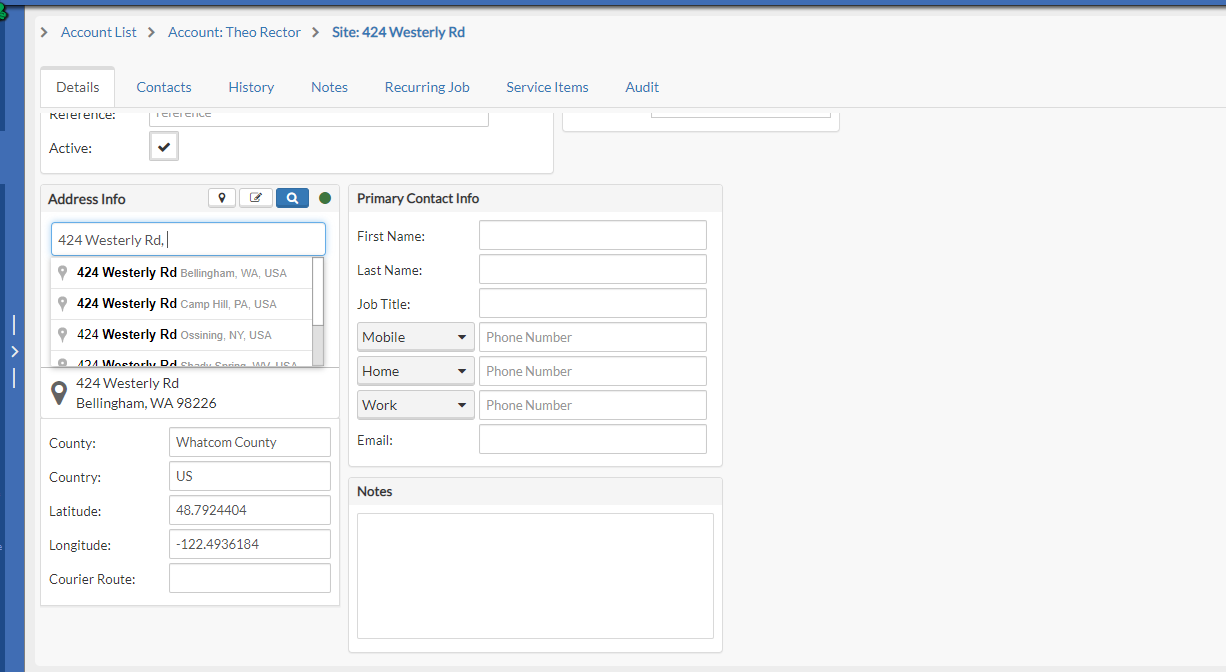Click the blue search magnifier button
This screenshot has width=1226, height=672.
tap(292, 197)
